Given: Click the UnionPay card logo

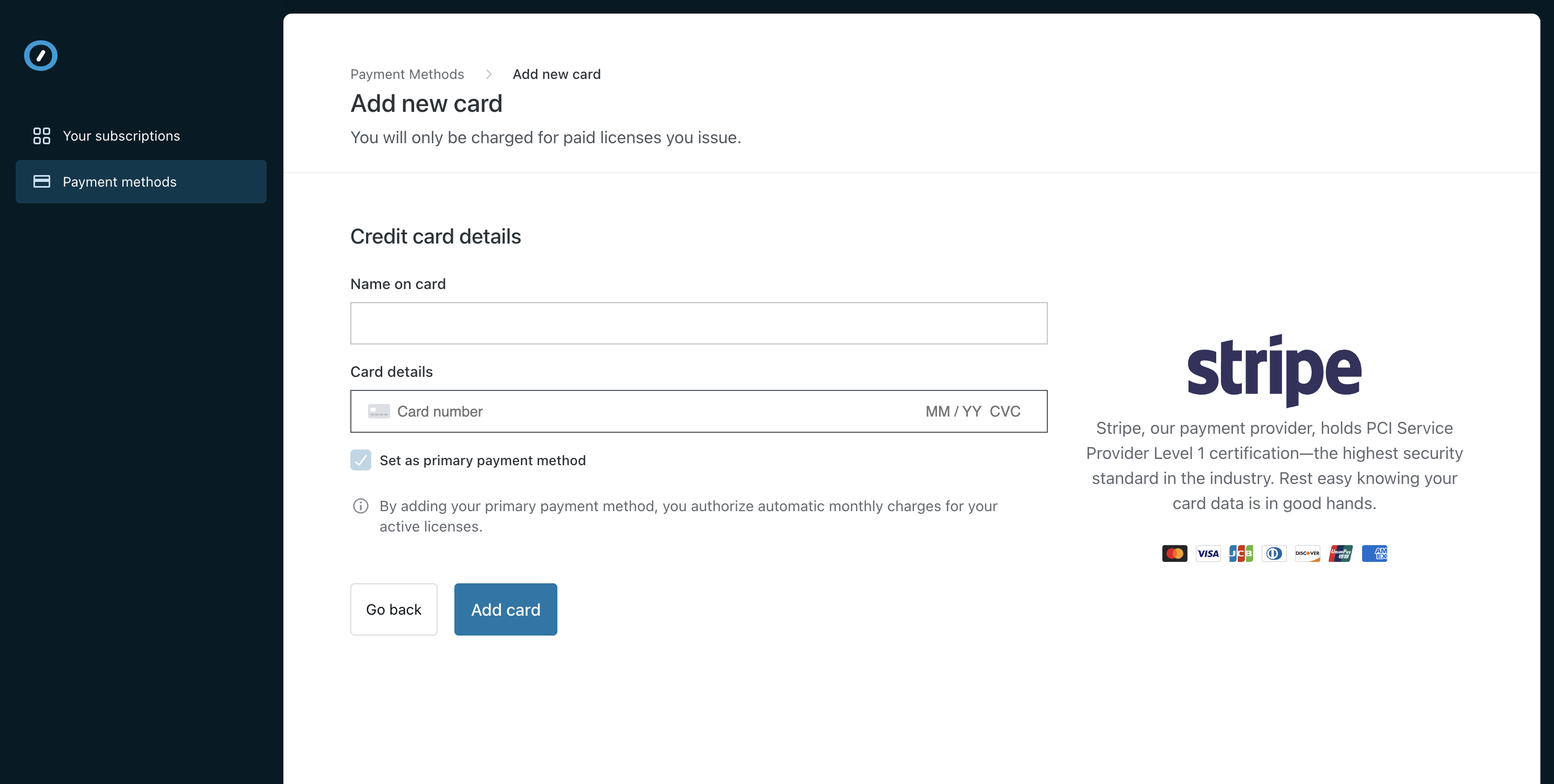Looking at the screenshot, I should point(1341,553).
